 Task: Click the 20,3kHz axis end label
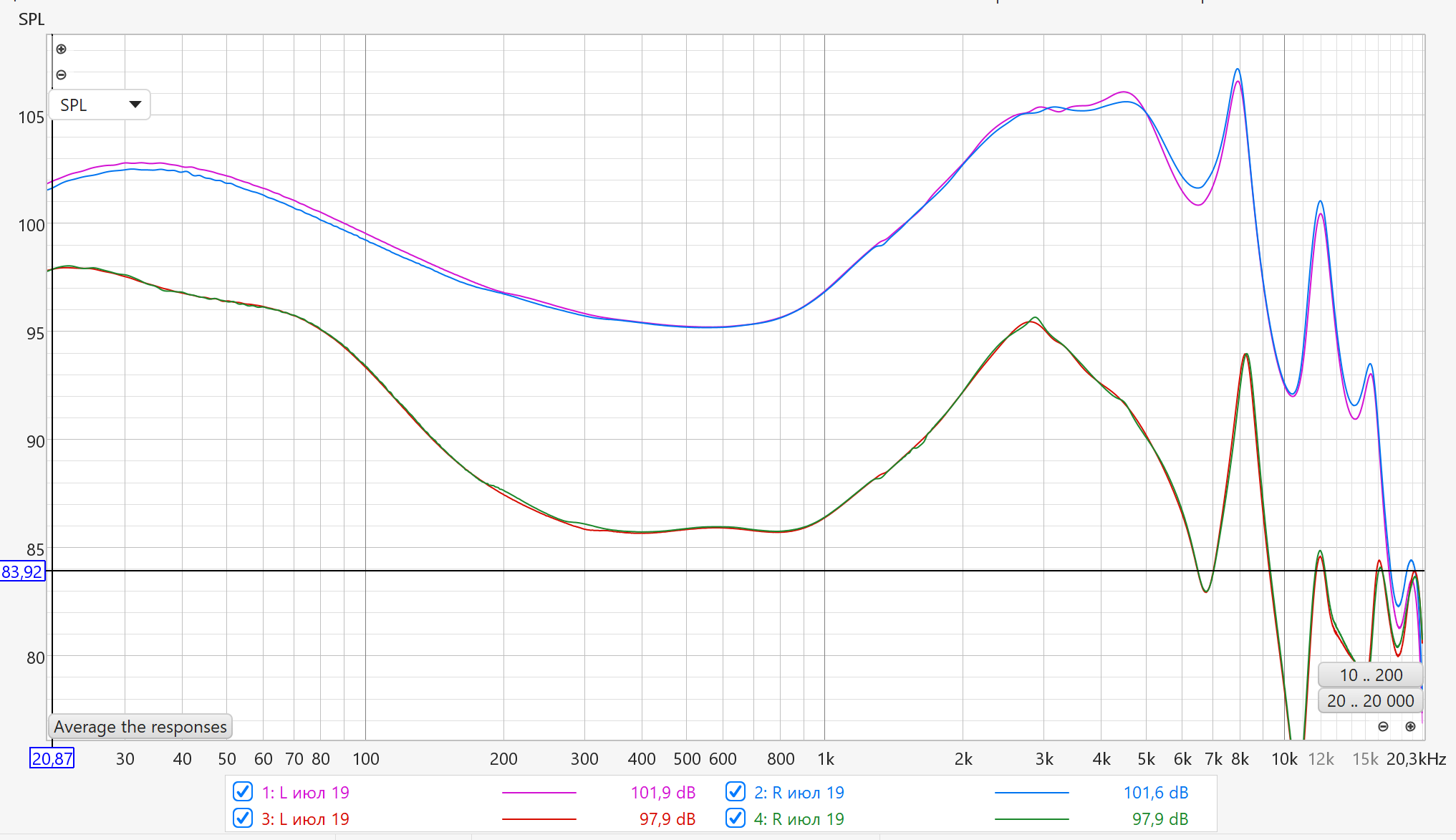[1416, 759]
